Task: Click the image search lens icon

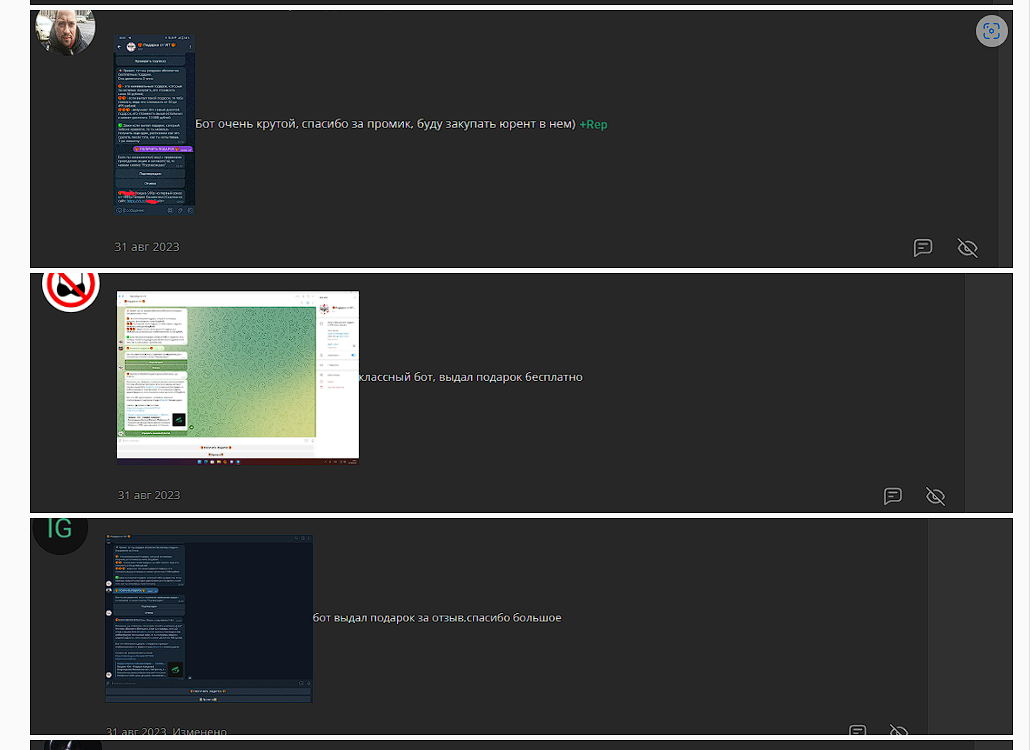Action: (991, 31)
